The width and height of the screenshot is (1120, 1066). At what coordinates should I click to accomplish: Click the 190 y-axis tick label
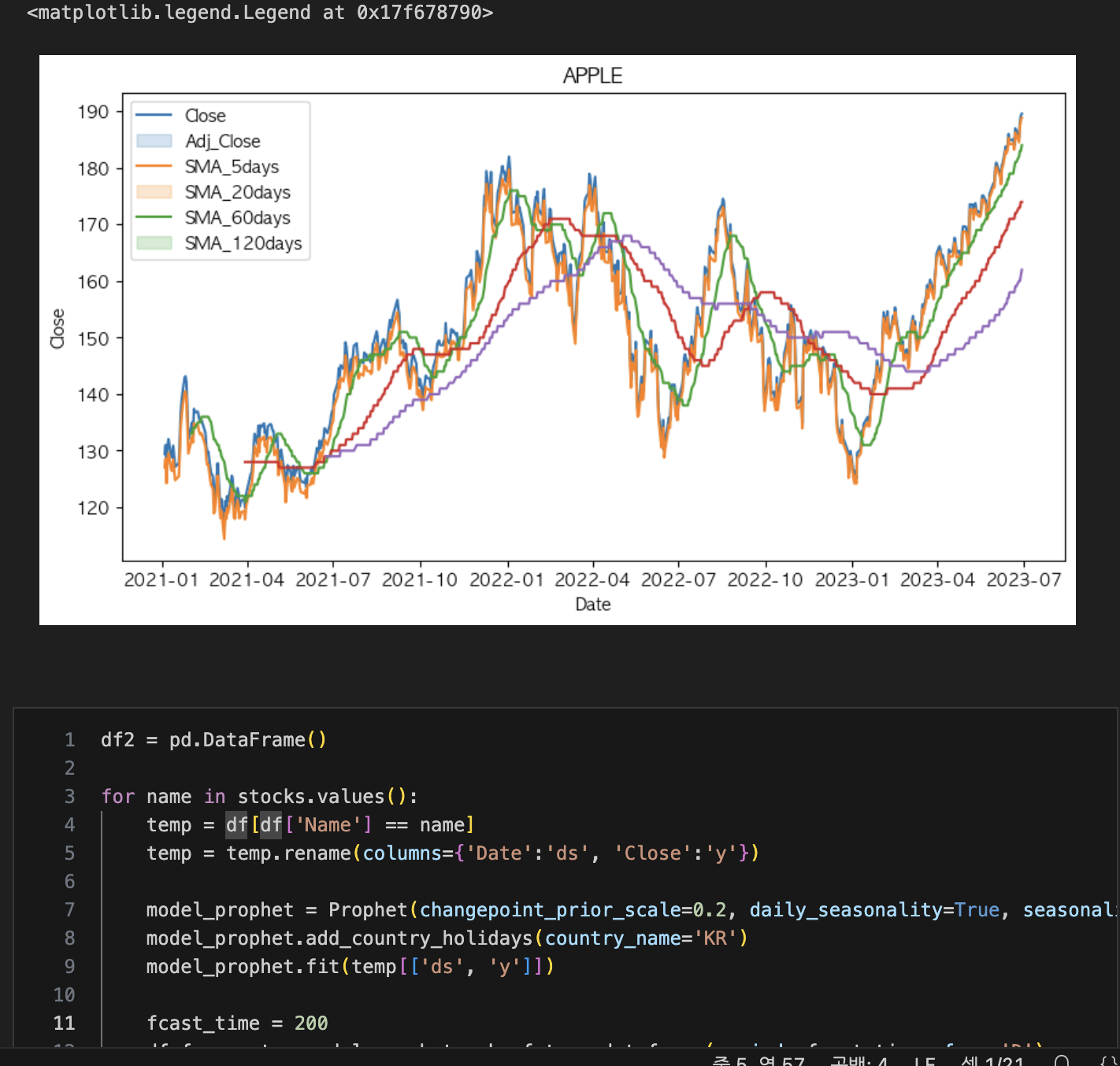tap(93, 112)
